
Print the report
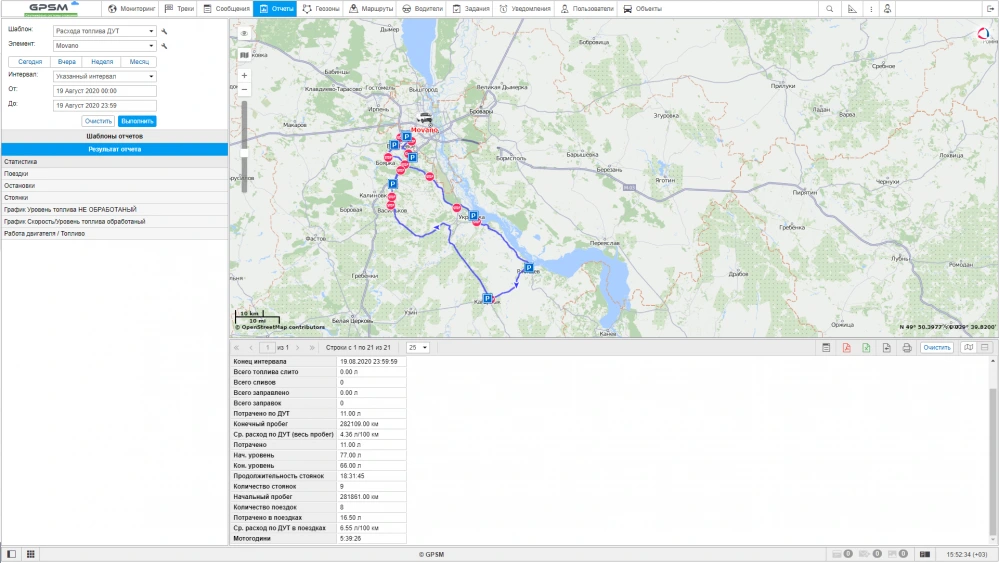tap(907, 347)
